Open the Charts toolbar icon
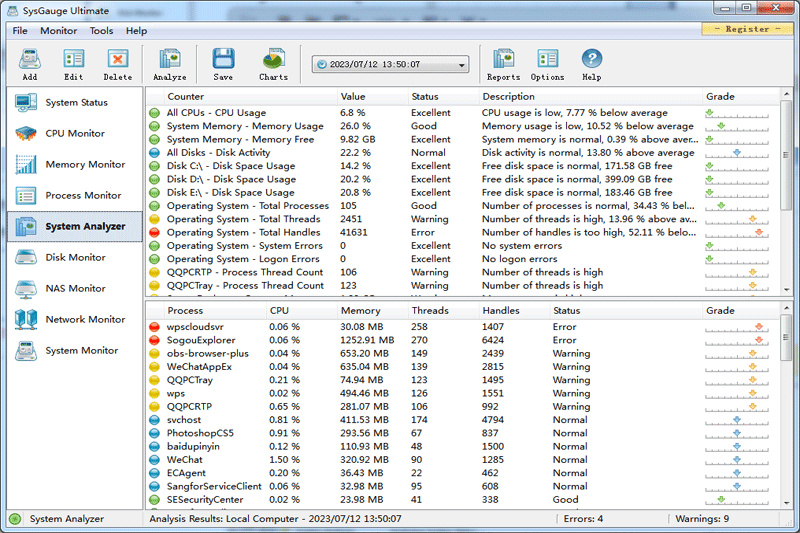The image size is (800, 533). [x=273, y=63]
